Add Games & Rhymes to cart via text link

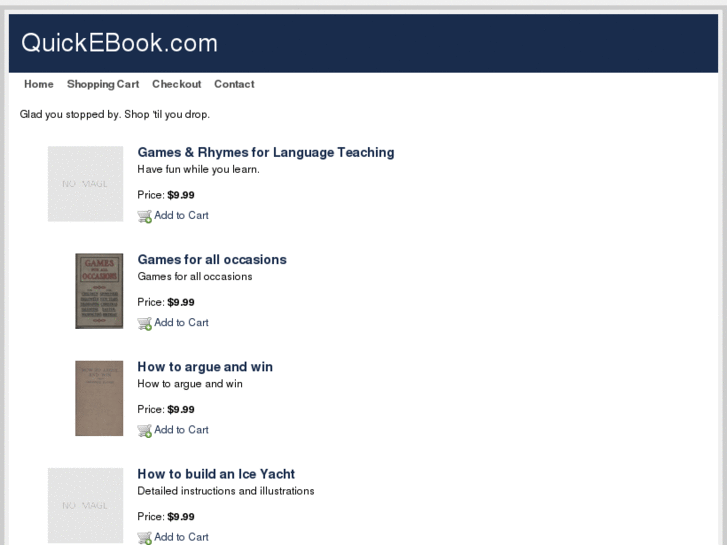pyautogui.click(x=181, y=216)
